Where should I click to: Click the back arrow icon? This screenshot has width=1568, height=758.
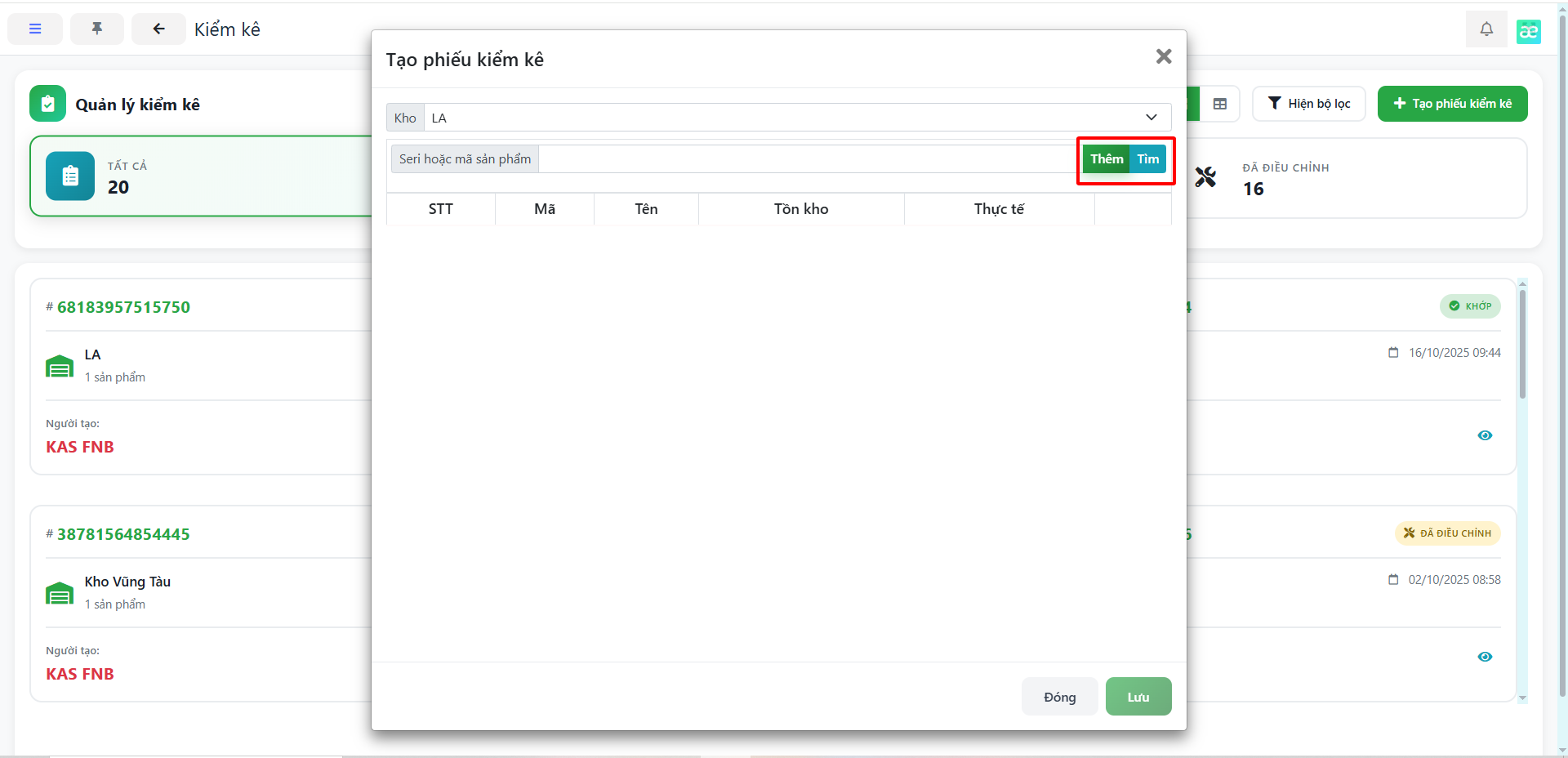click(158, 29)
